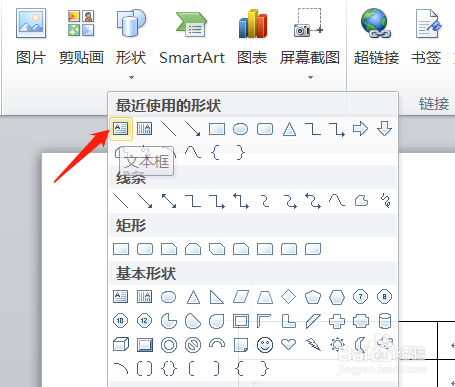
Task: Choose the L-shape in basic shapes
Action: 289,321
